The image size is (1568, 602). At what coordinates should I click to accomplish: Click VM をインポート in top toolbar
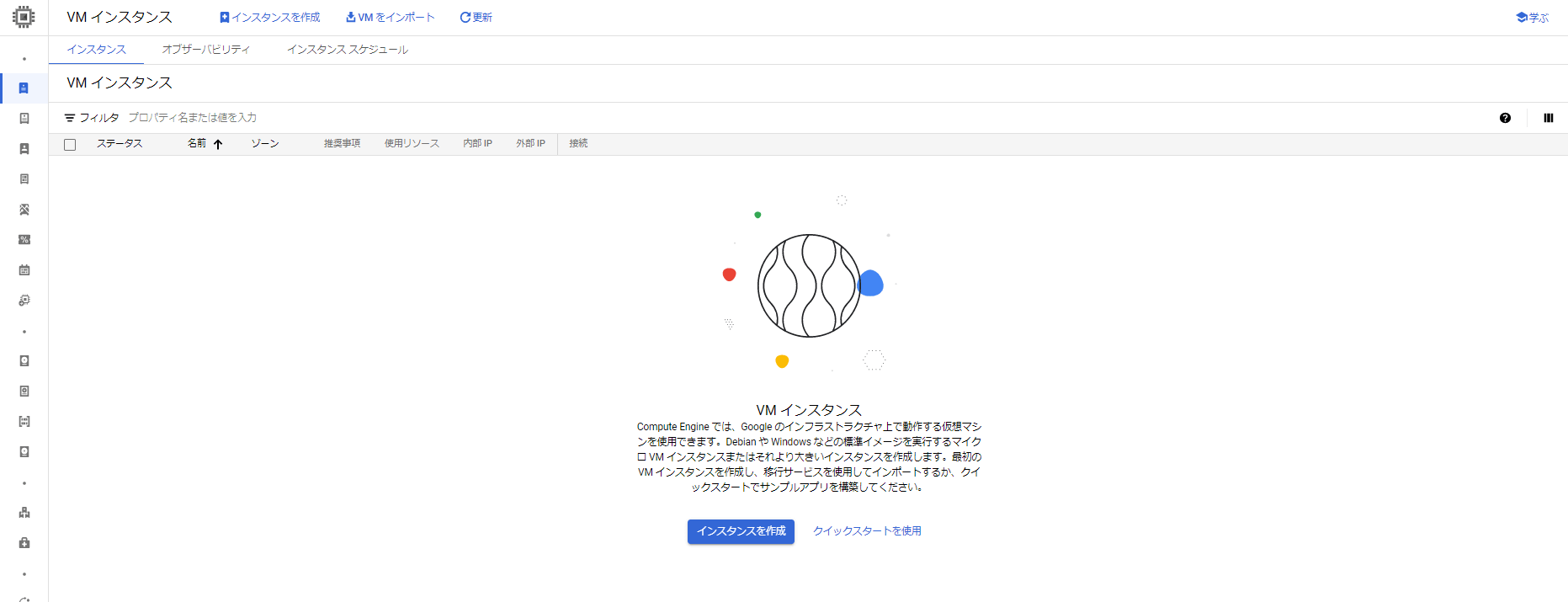[x=390, y=17]
